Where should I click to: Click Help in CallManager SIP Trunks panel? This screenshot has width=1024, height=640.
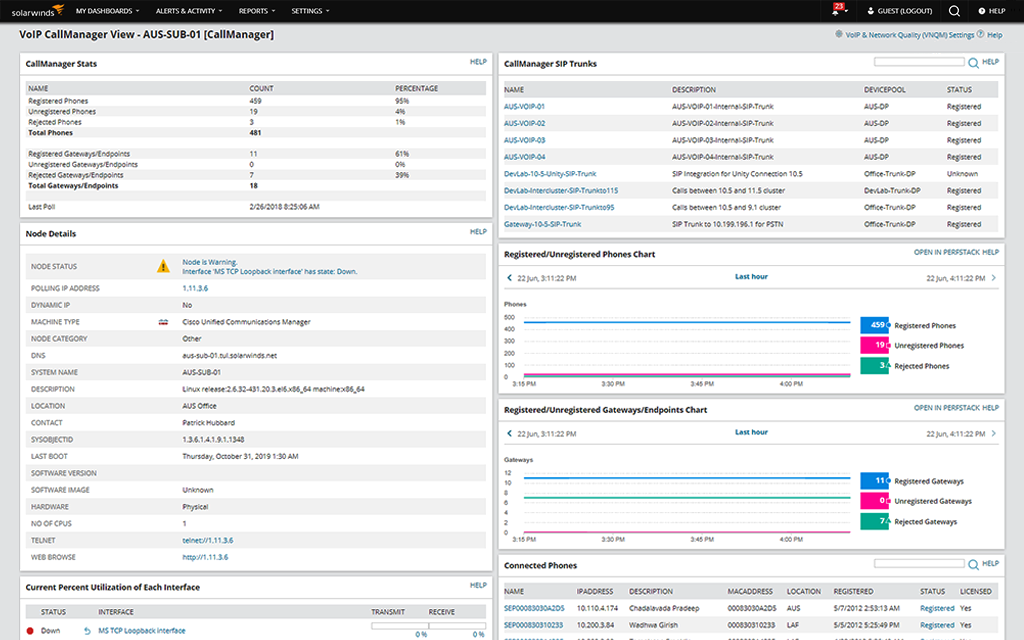pyautogui.click(x=991, y=62)
